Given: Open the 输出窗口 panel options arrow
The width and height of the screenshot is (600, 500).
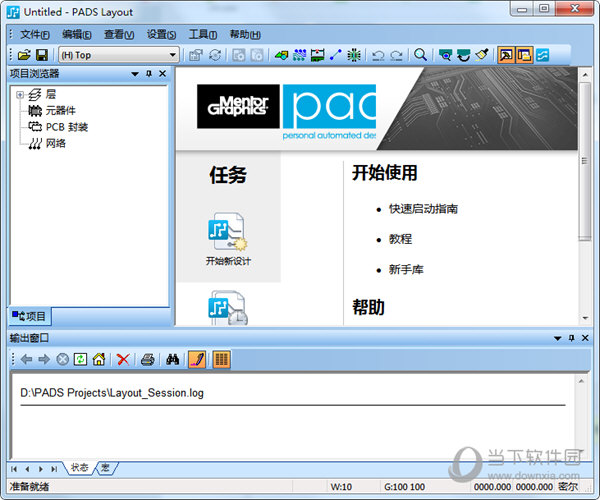Looking at the screenshot, I should (558, 338).
